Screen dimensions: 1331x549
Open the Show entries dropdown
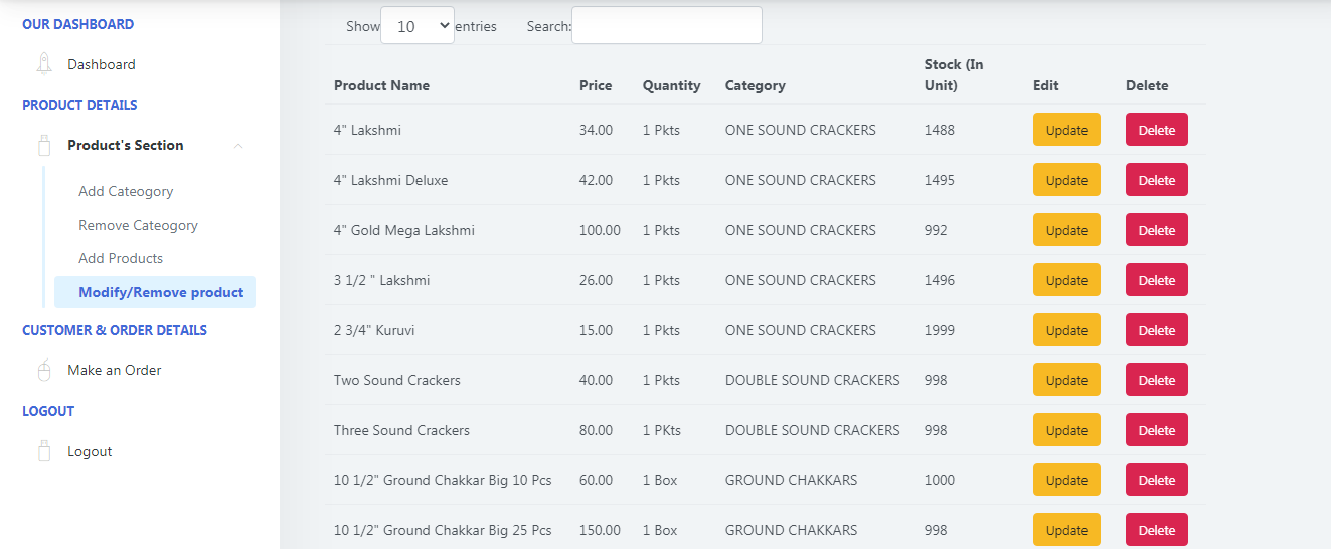coord(417,26)
